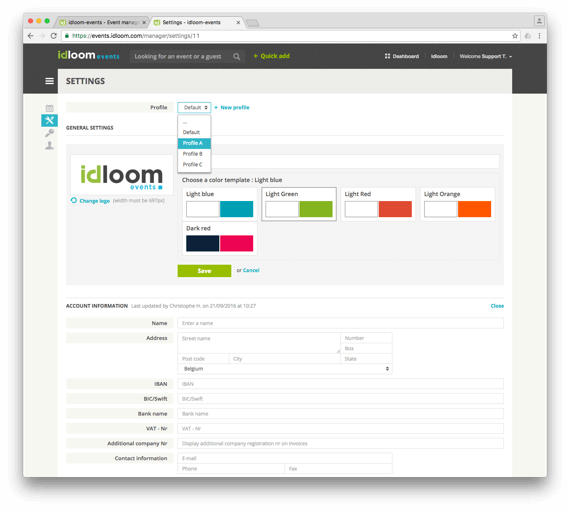Screen dimensions: 570x510
Task: Click the Street name field
Action: point(259,343)
